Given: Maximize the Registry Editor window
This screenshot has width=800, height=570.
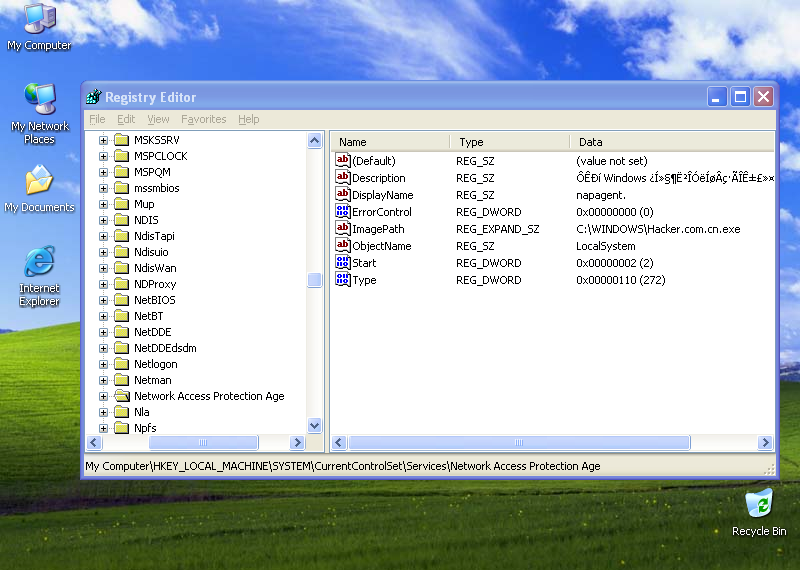Looking at the screenshot, I should pos(740,96).
